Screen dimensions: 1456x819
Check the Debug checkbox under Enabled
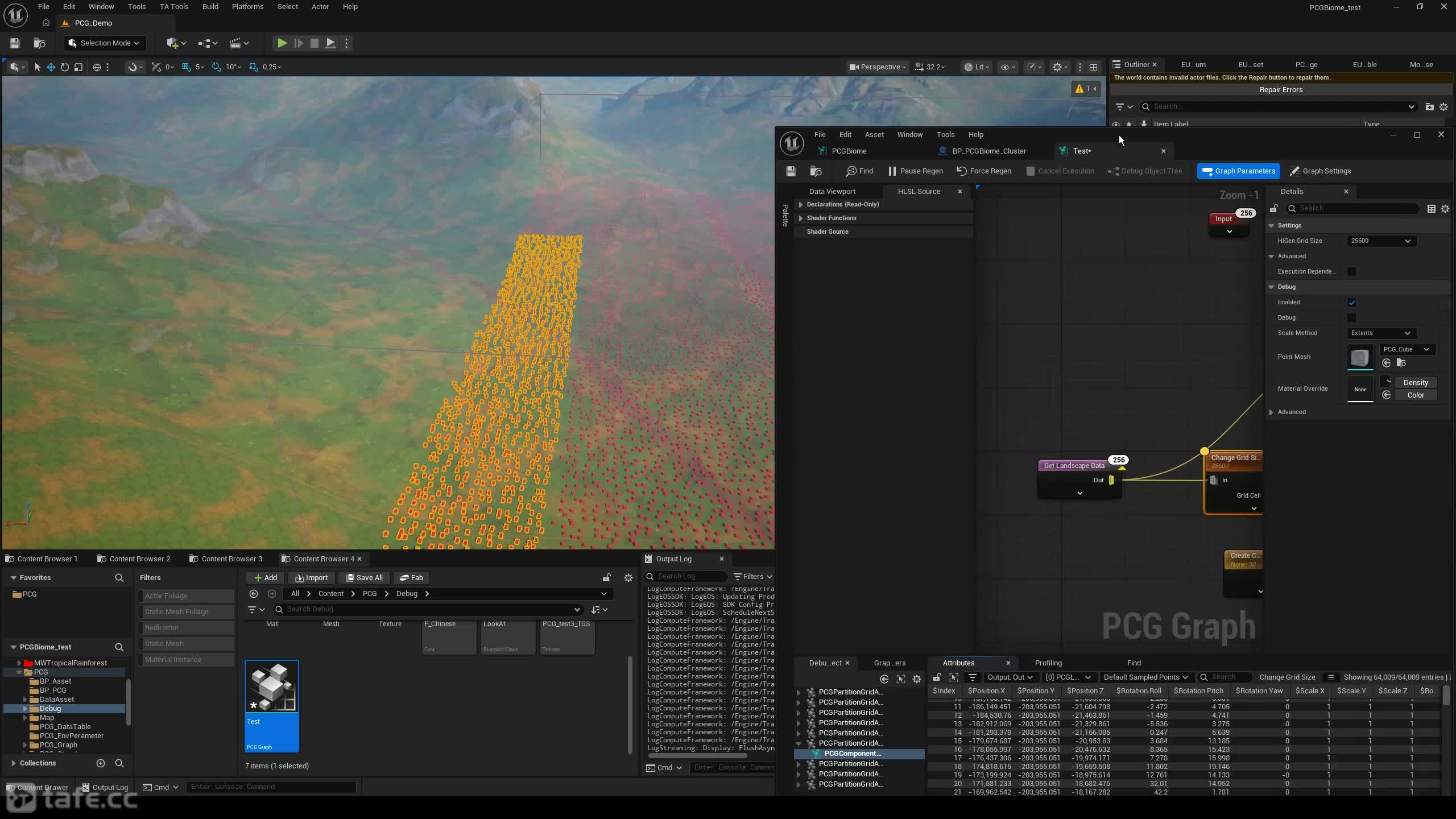point(1352,318)
